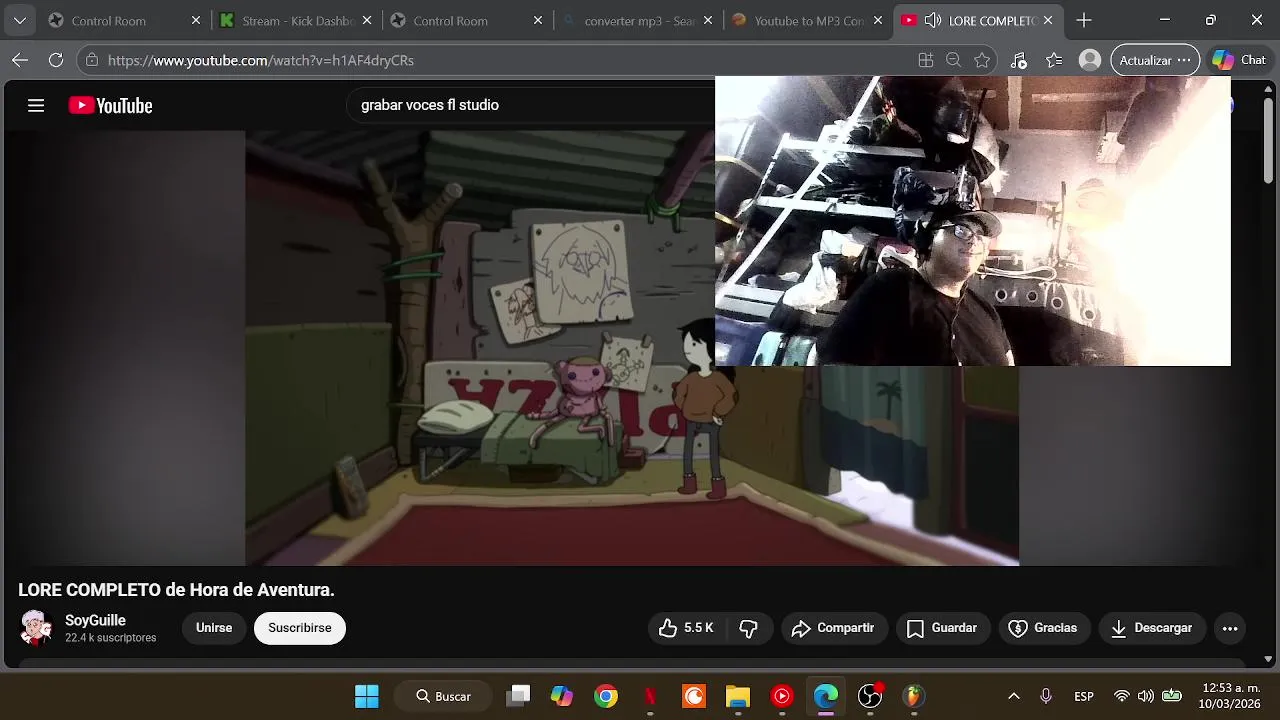Close the Stream - Kick Dashboard tab

[x=367, y=20]
